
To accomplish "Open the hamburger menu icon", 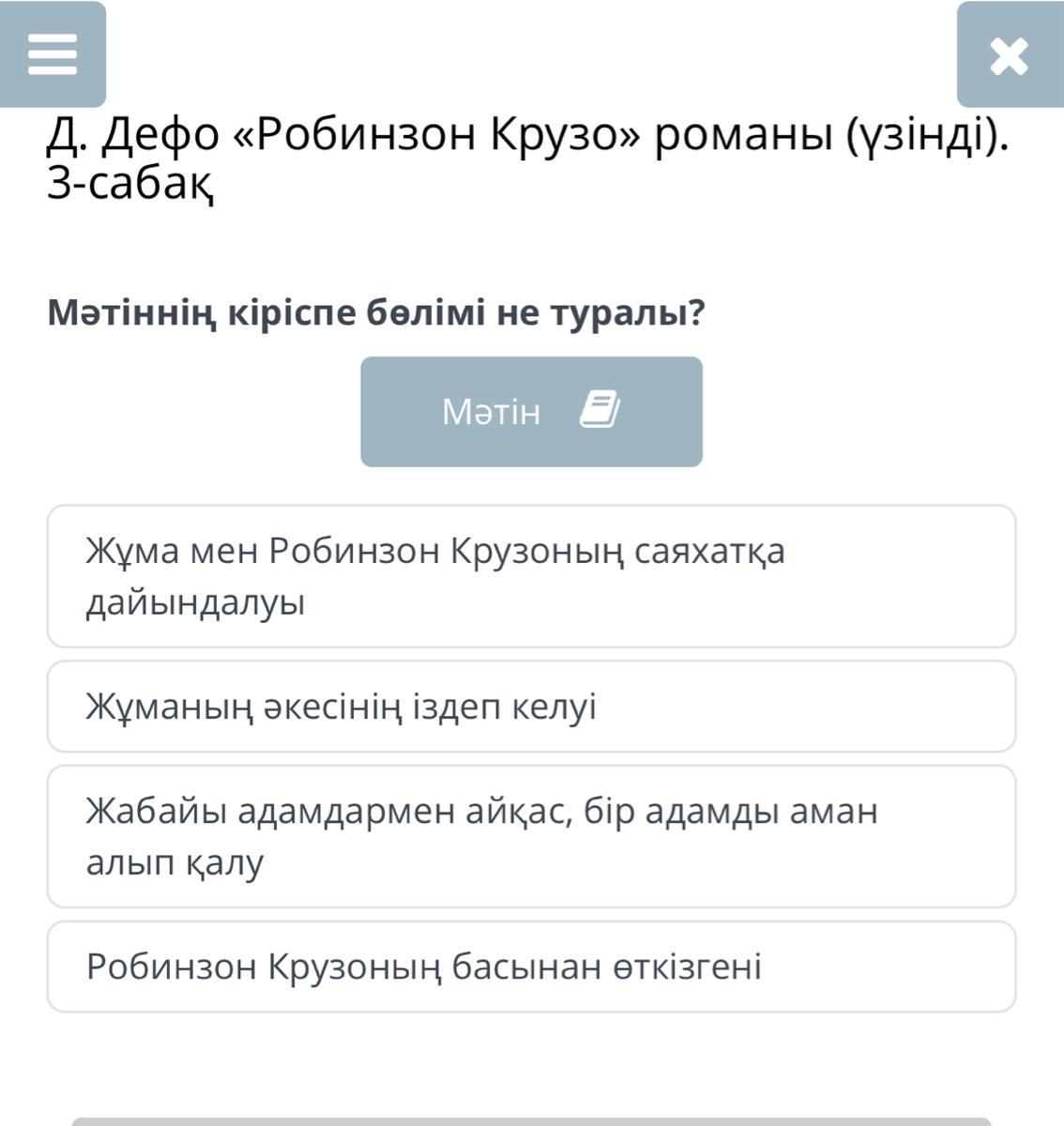I will pyautogui.click(x=53, y=54).
